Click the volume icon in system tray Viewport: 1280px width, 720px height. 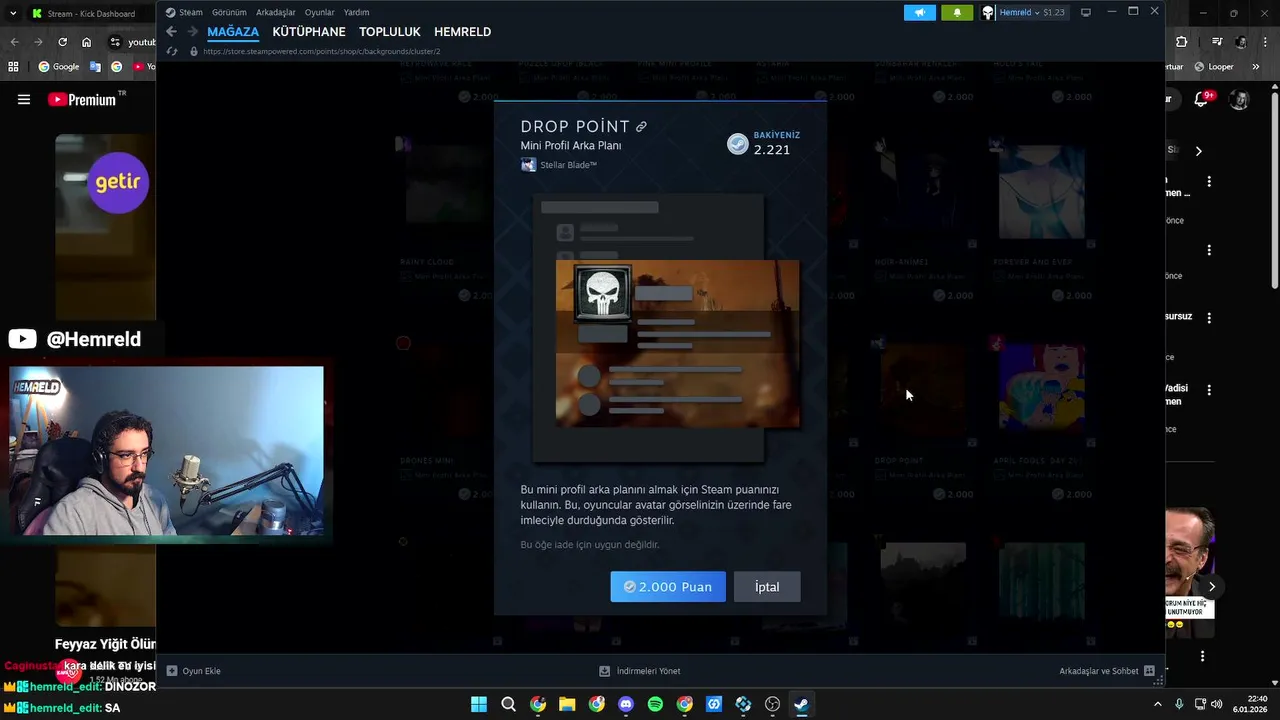pyautogui.click(x=1217, y=704)
